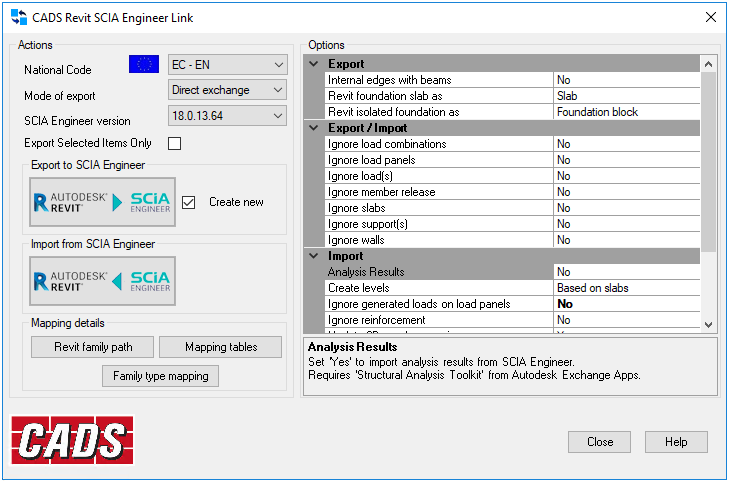Click the Revit to SCIA Engineer export button
Viewport: 731px width, 485px height.
coord(103,202)
